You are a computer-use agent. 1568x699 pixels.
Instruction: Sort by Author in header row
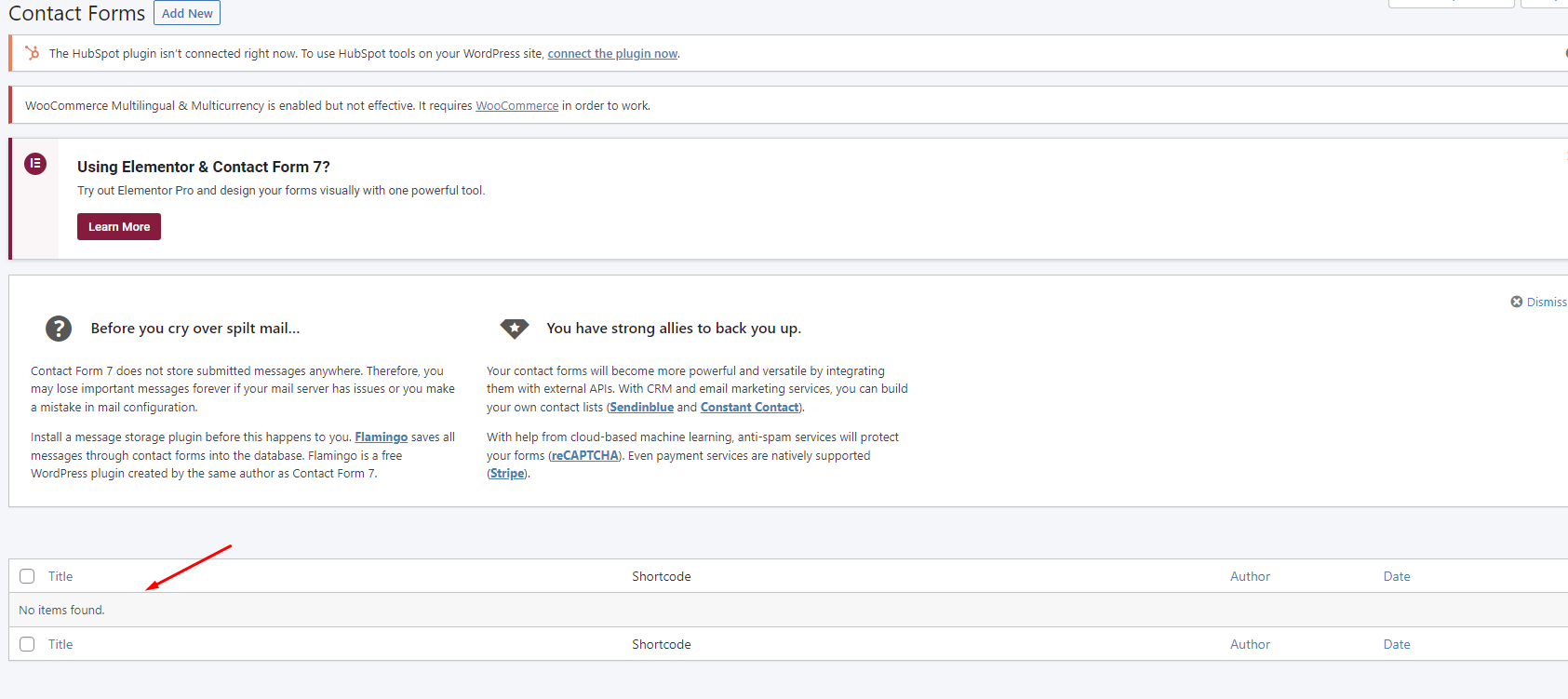point(1250,577)
